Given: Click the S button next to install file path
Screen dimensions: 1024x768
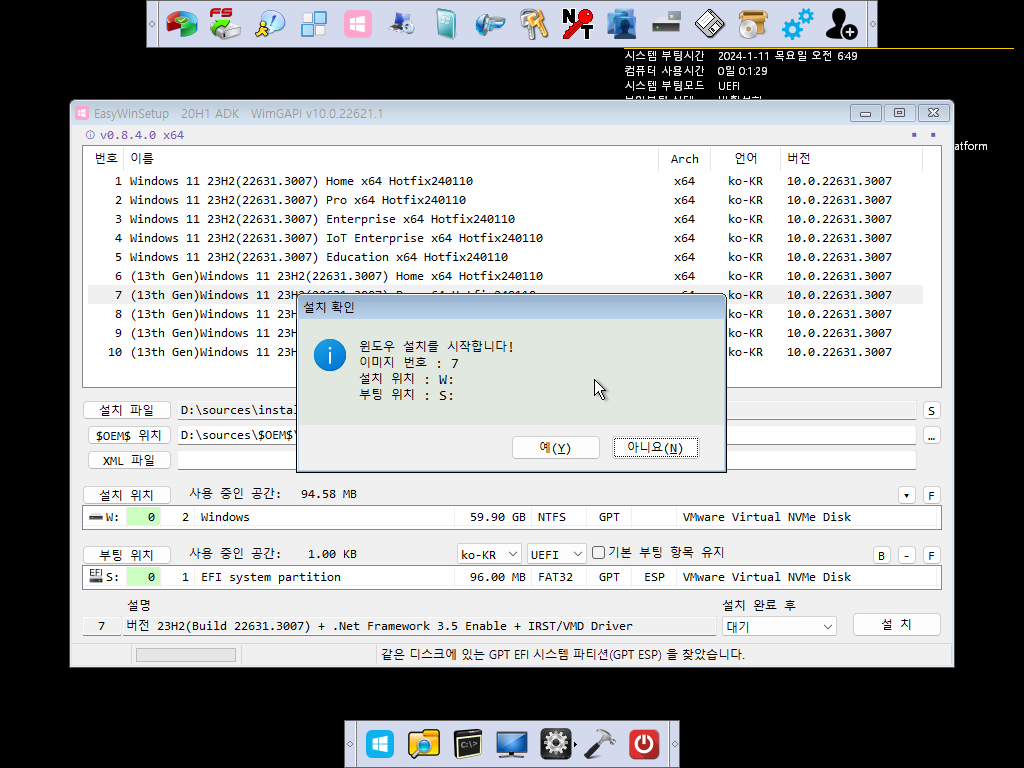Looking at the screenshot, I should tap(931, 411).
